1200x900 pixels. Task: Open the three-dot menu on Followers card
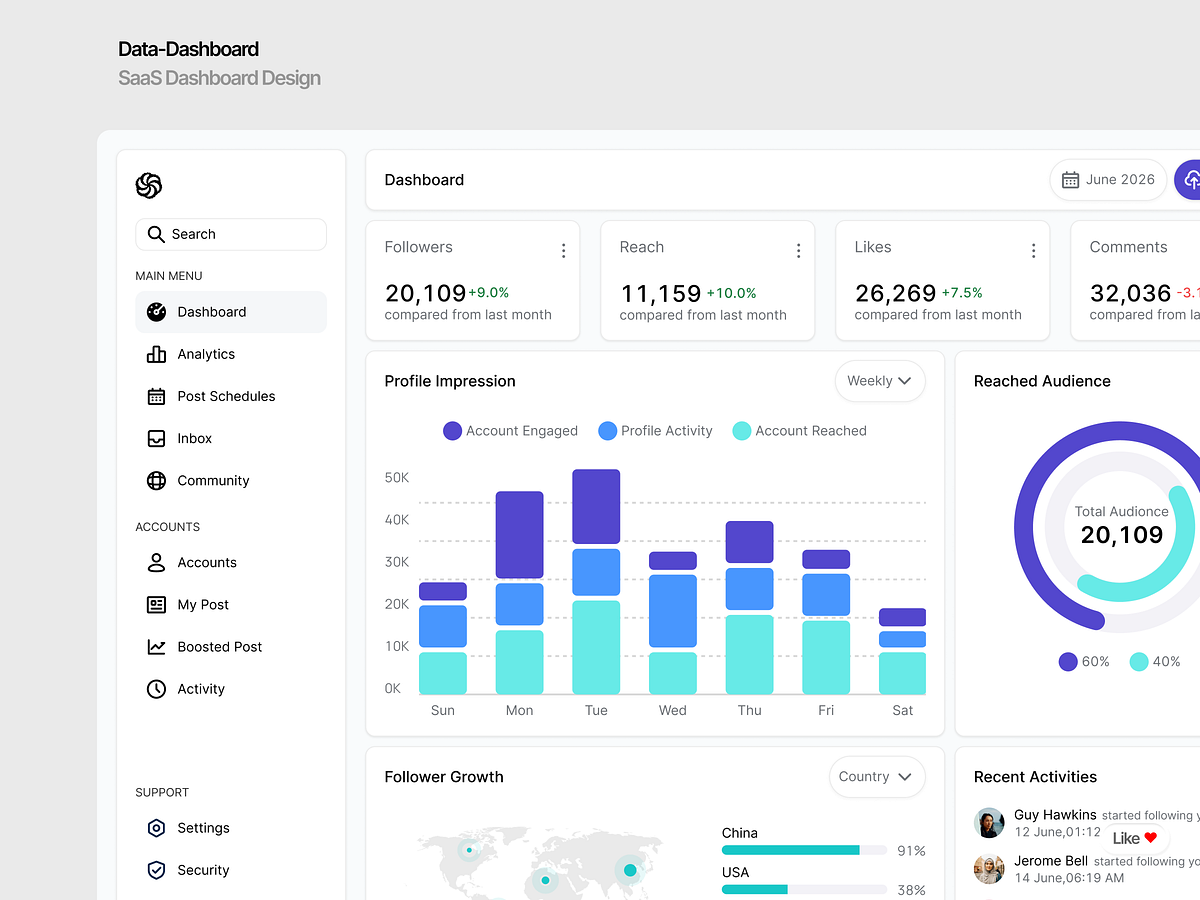563,250
